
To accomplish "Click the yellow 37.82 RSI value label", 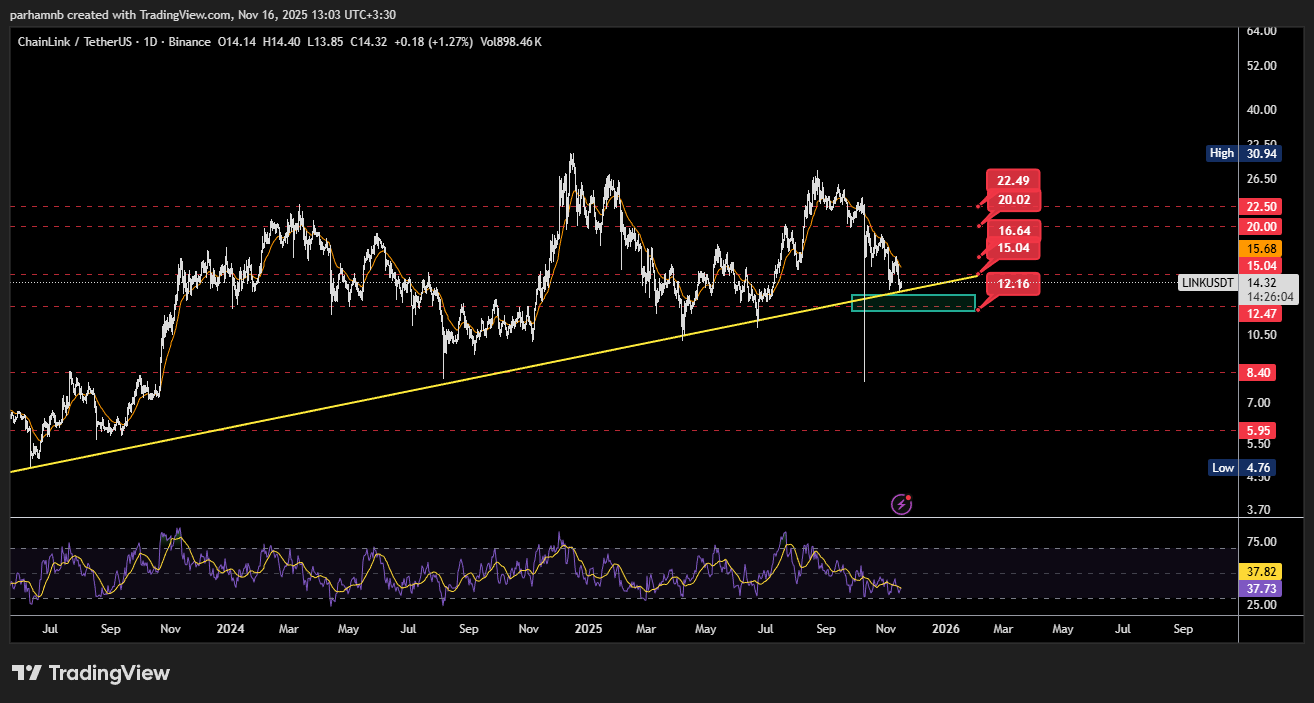I will tap(1257, 572).
